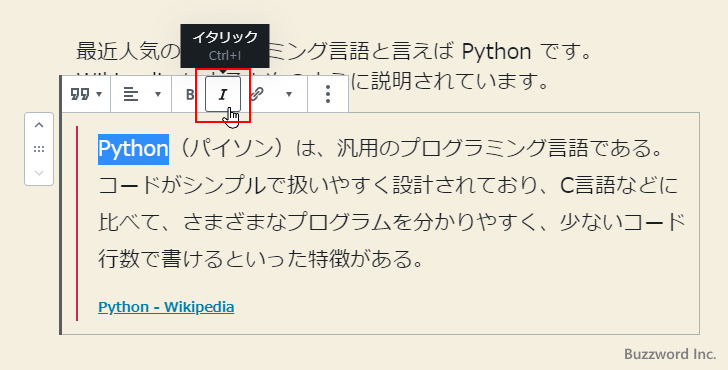Insert a link using the chain icon
The height and width of the screenshot is (370, 728).
257,94
